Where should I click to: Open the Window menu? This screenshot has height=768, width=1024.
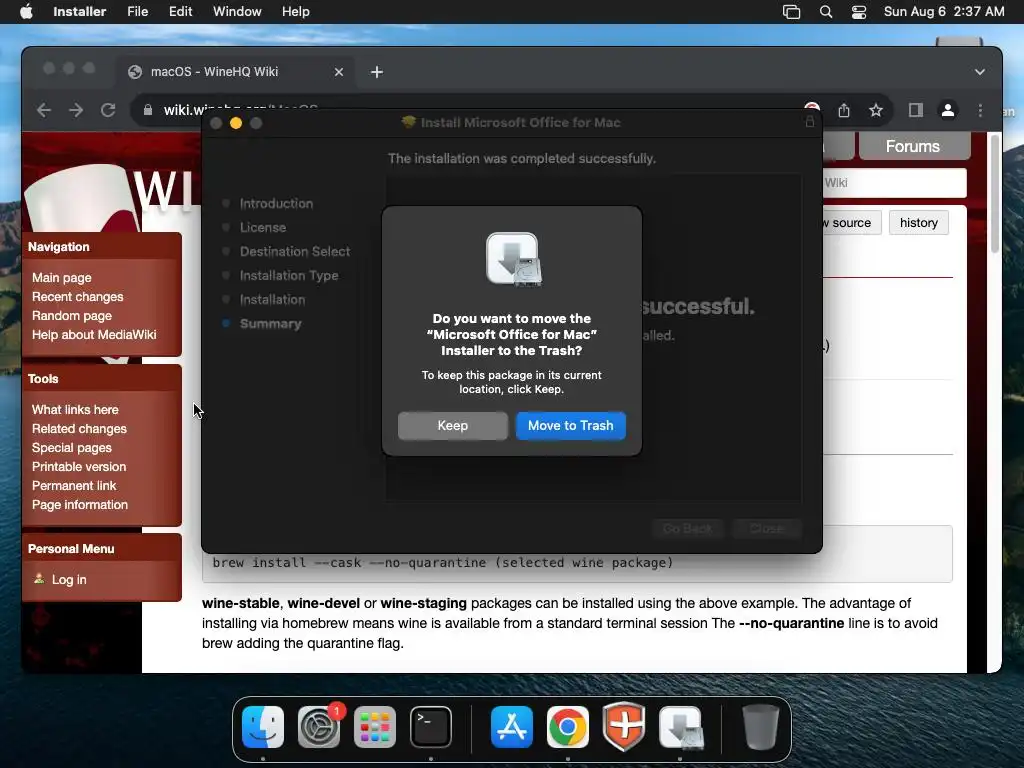[x=237, y=12]
